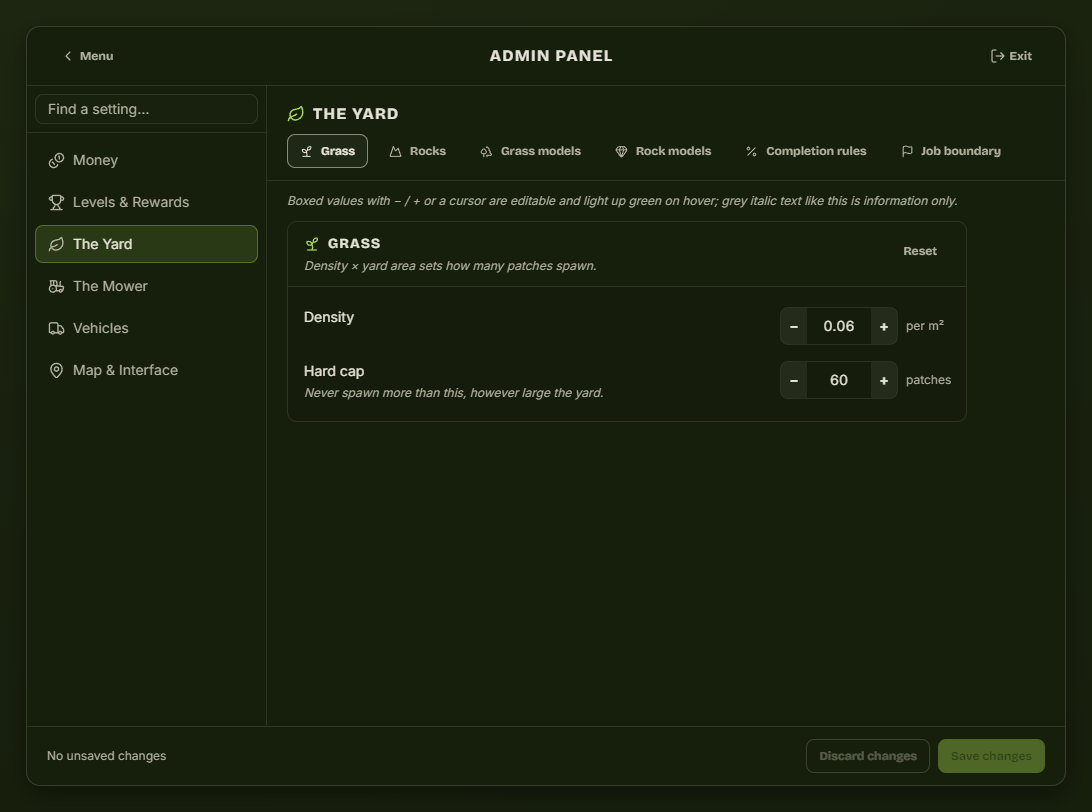This screenshot has height=812, width=1092.
Task: Click the sprout icon in GRASS card header
Action: (x=312, y=244)
